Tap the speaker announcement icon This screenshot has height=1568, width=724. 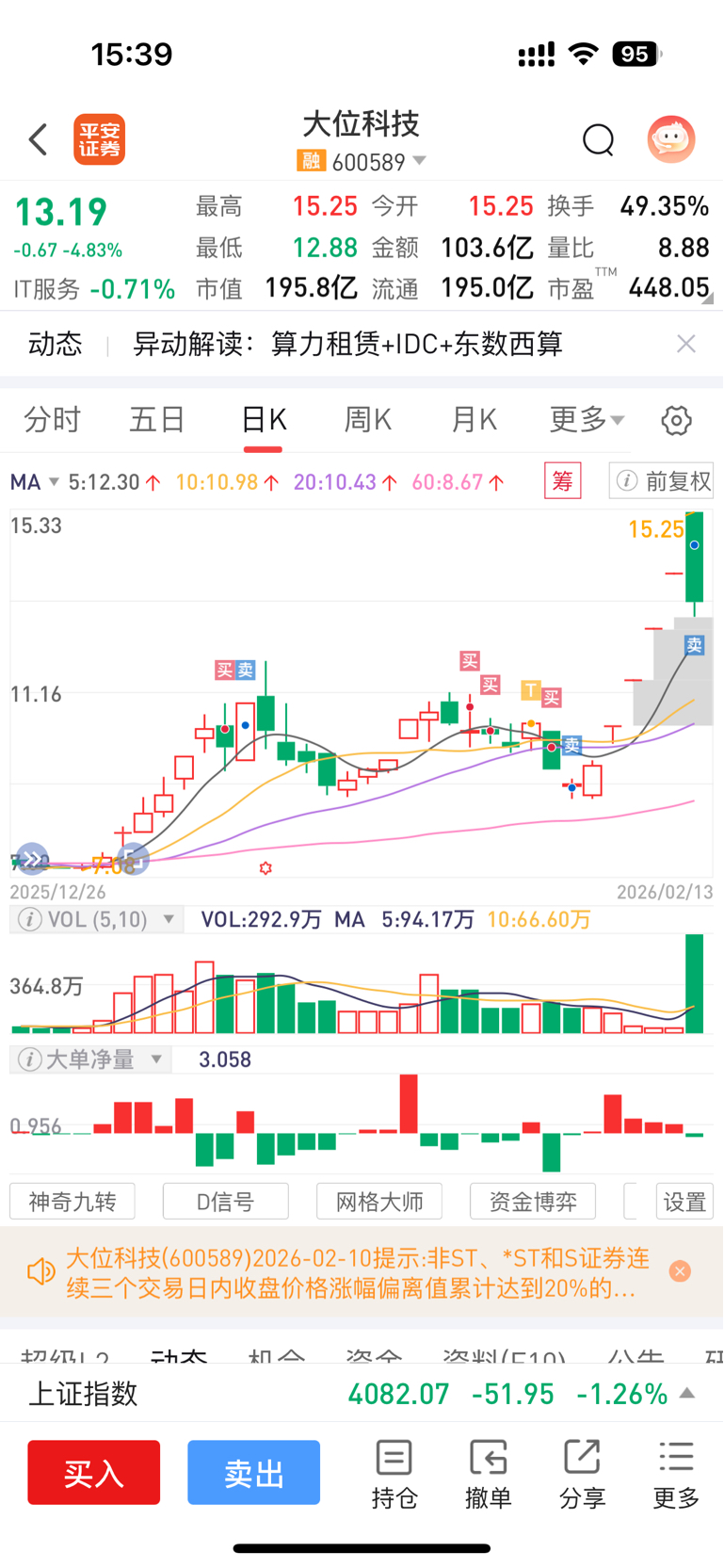(40, 1272)
